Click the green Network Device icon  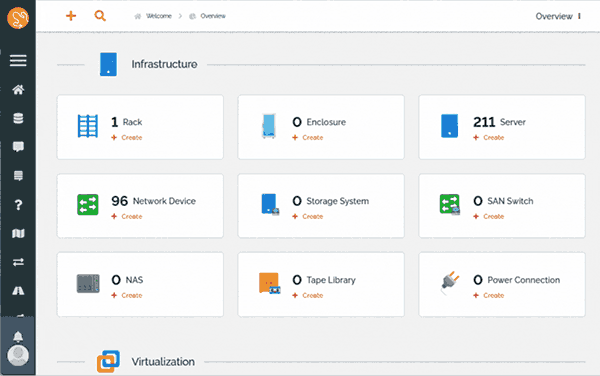coord(88,205)
